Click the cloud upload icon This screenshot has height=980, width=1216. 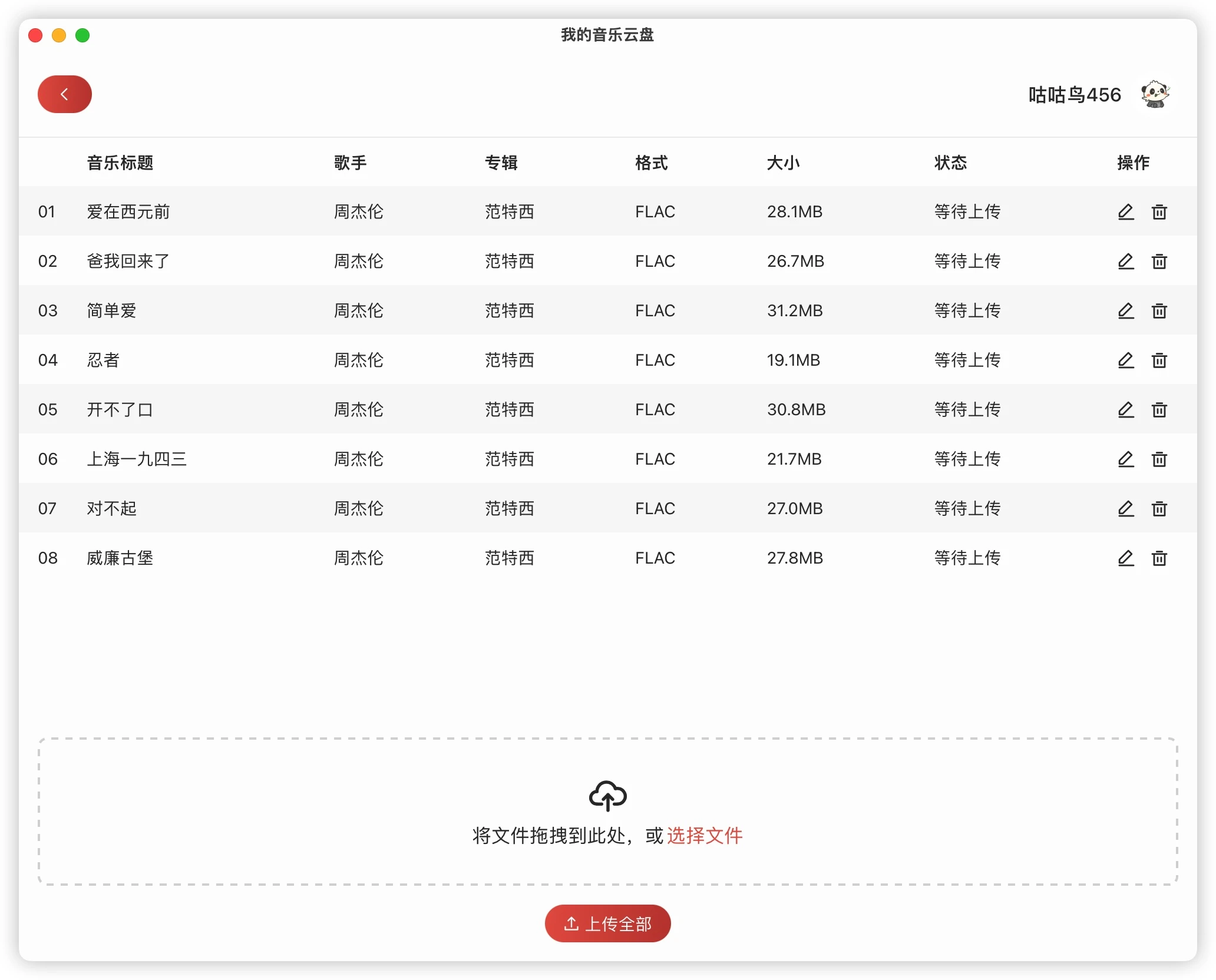(607, 796)
